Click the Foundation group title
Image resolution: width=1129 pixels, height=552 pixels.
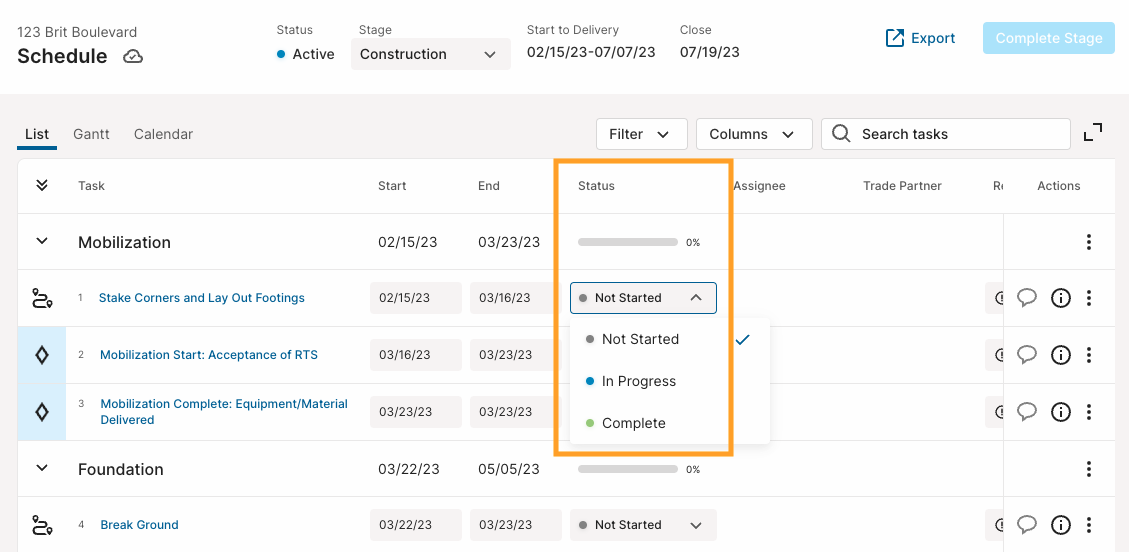(121, 469)
